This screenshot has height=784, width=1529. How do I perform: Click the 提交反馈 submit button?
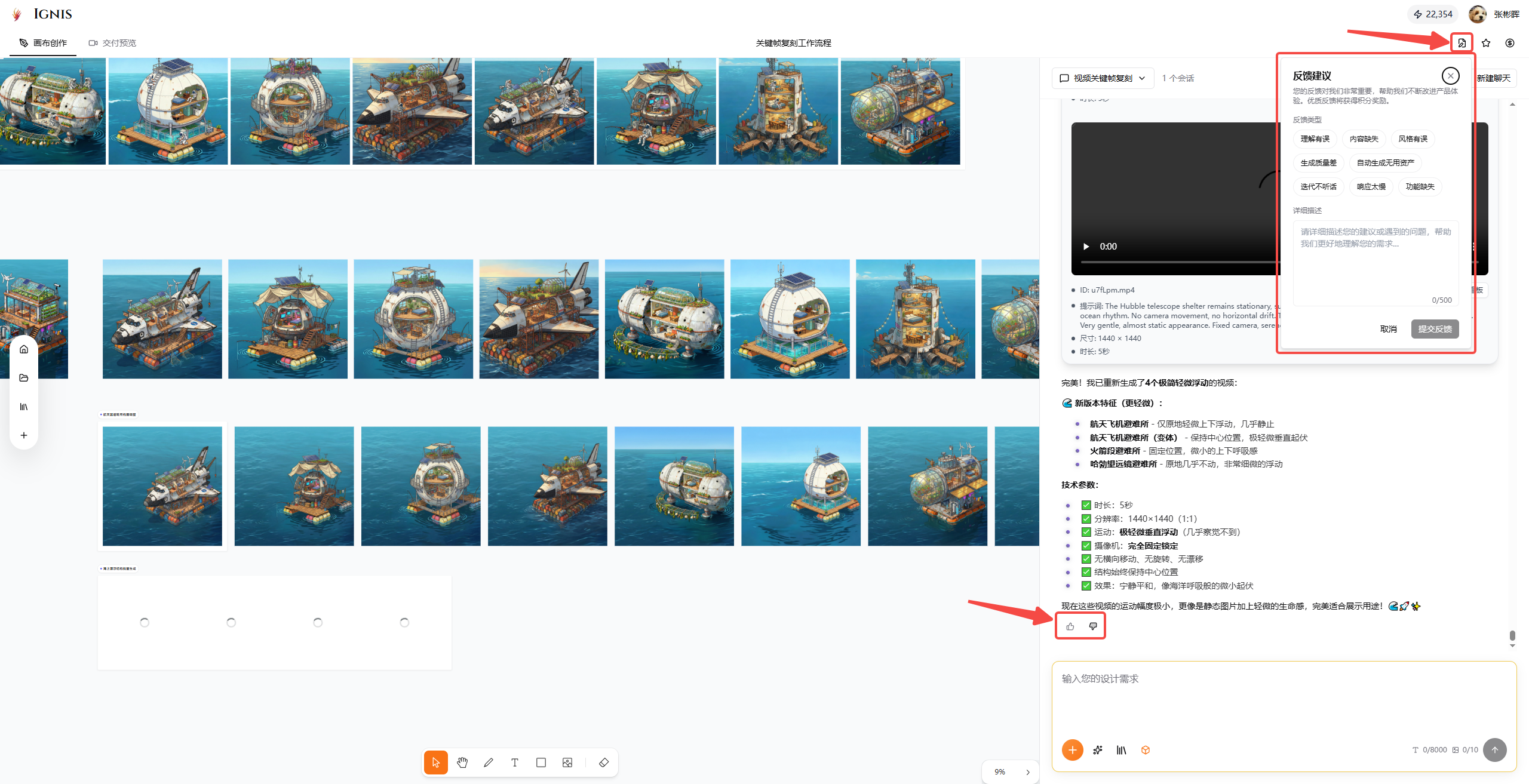[1435, 329]
